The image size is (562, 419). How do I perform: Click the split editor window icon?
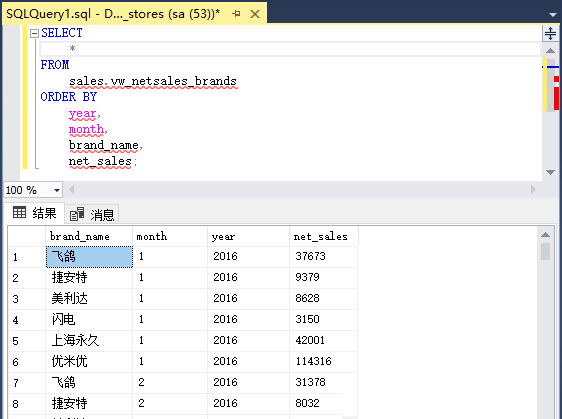[550, 33]
